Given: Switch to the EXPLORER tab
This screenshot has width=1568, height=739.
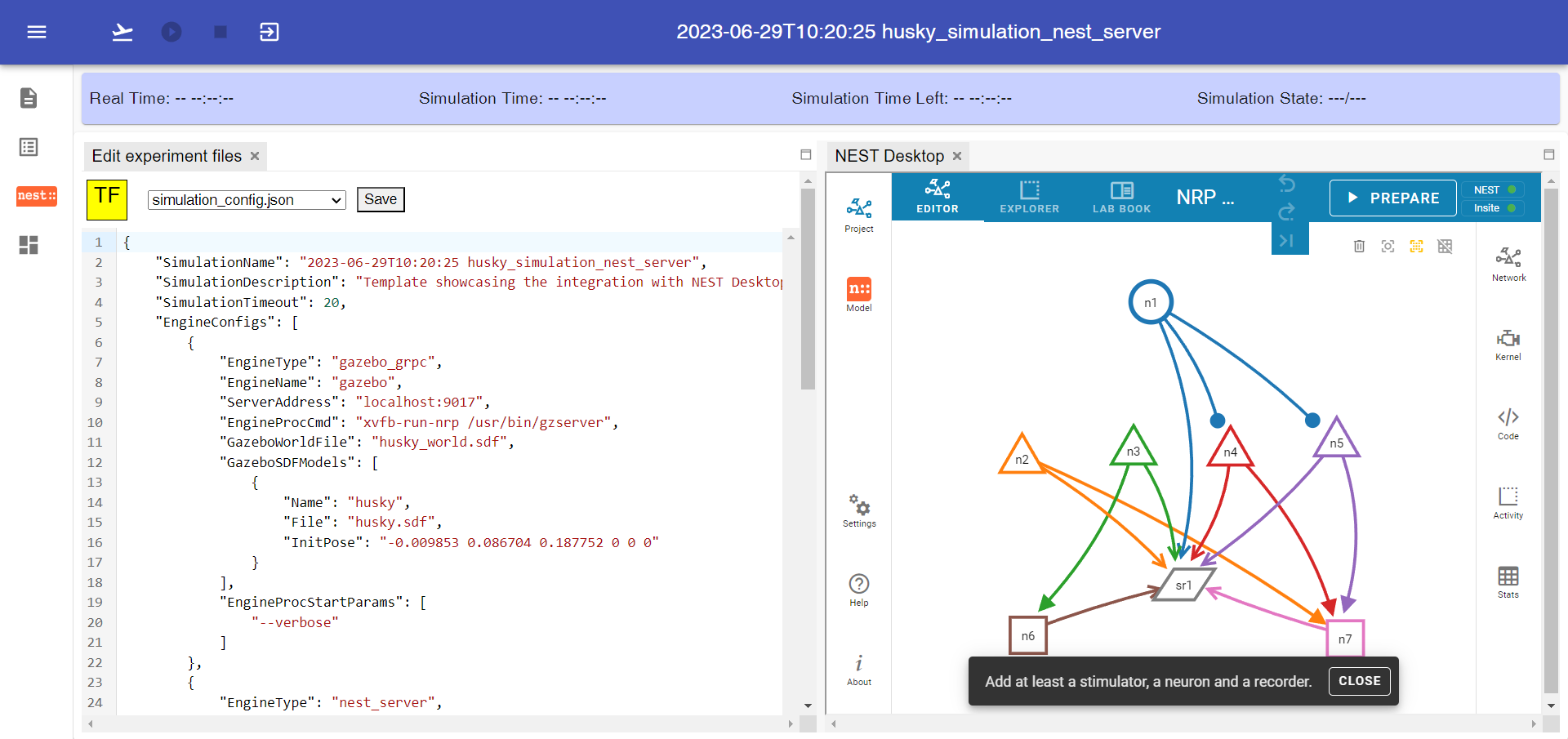Looking at the screenshot, I should coord(1030,198).
